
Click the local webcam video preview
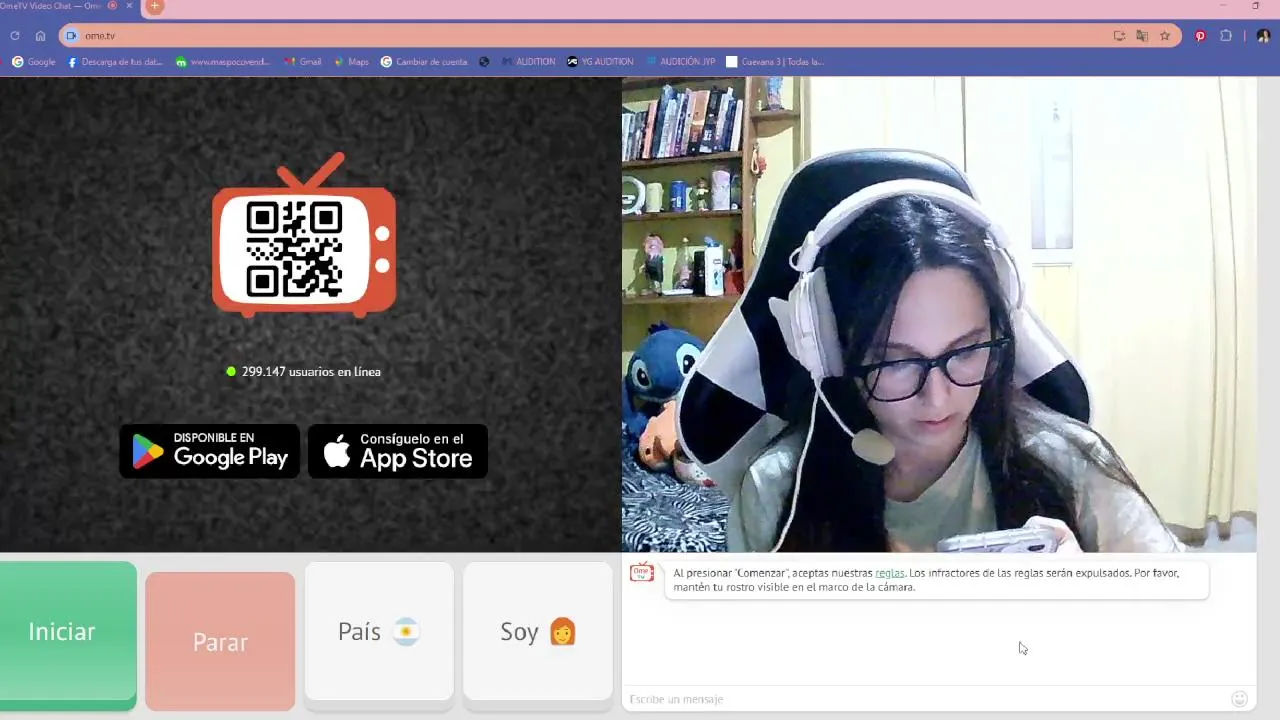click(939, 314)
